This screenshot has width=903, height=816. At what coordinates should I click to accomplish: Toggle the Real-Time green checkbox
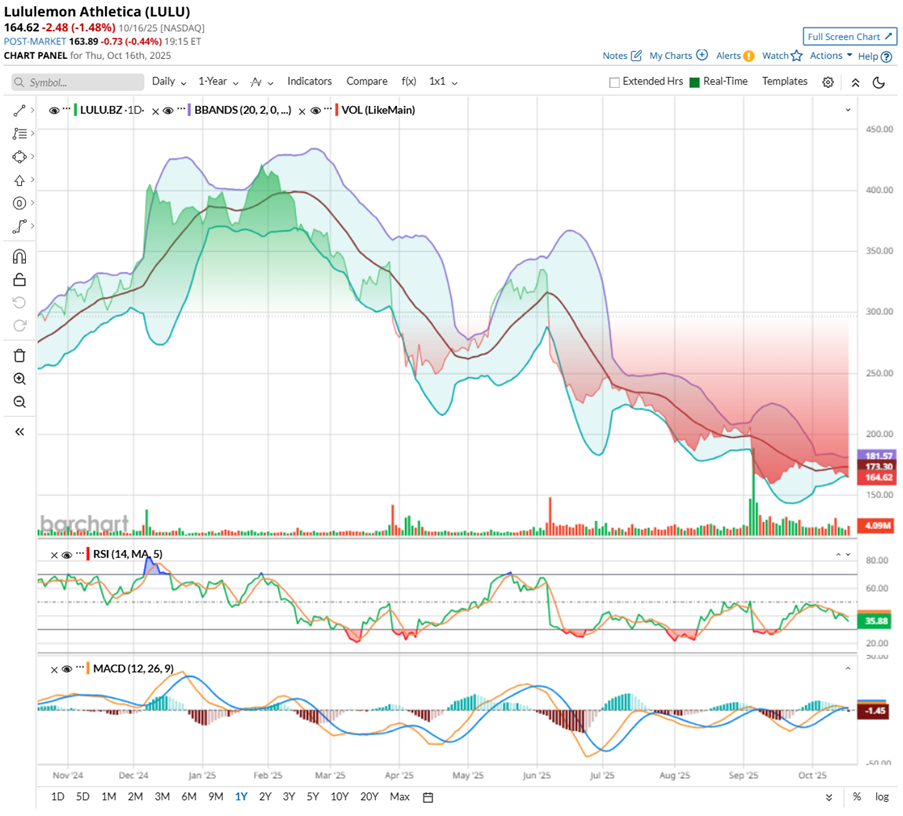(695, 82)
